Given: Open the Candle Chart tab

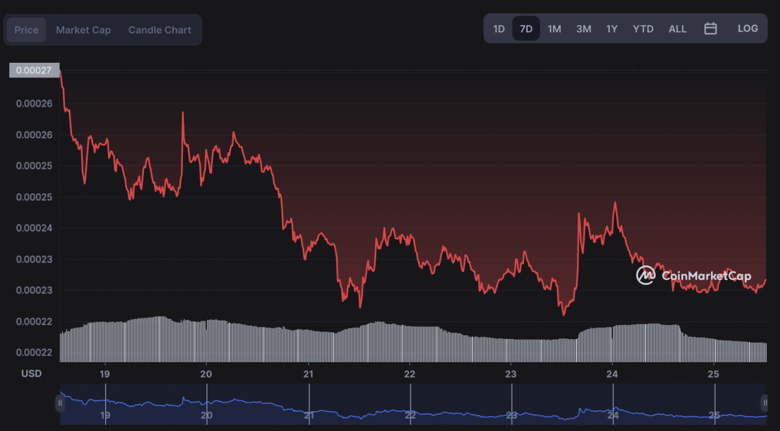Looking at the screenshot, I should [159, 30].
